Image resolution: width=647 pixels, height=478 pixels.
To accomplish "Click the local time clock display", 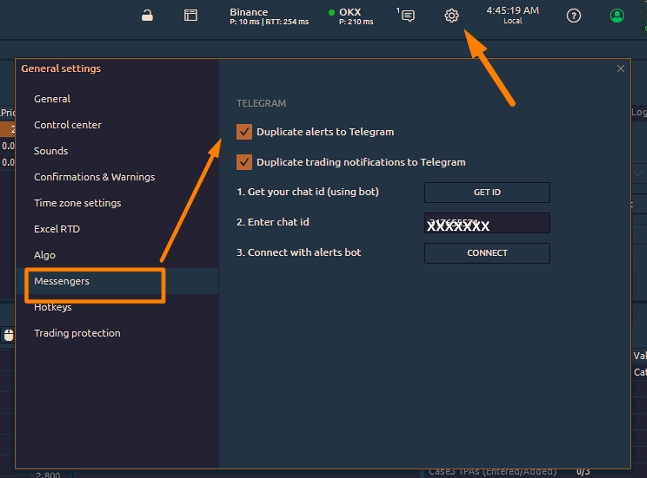I will coord(512,14).
